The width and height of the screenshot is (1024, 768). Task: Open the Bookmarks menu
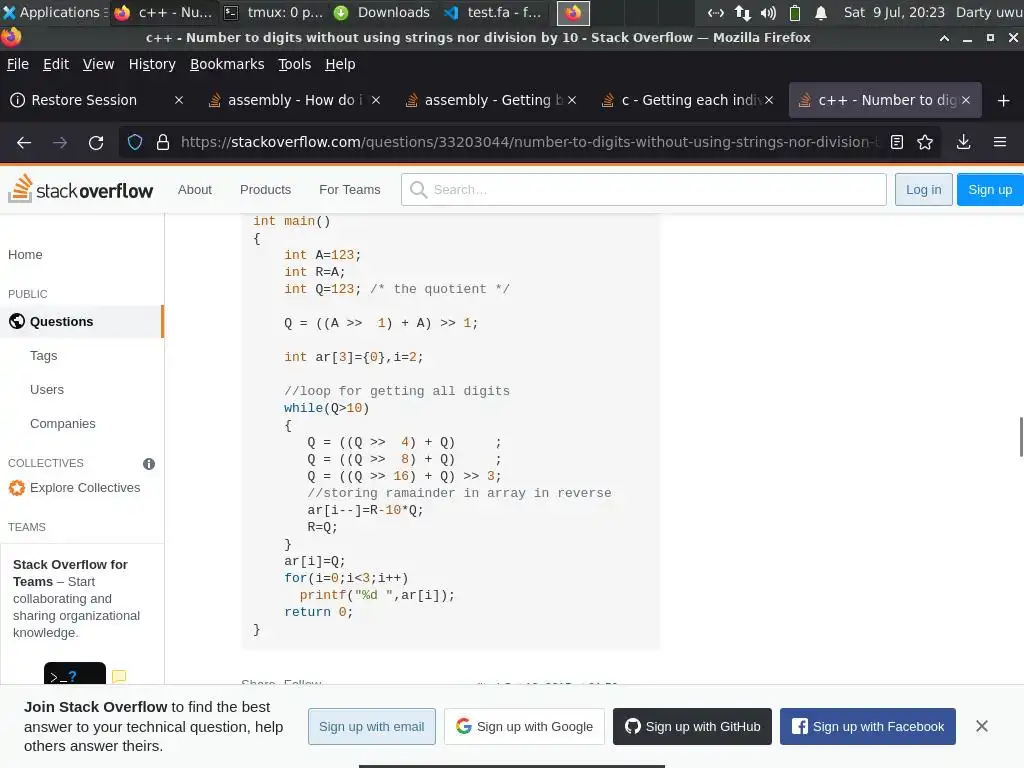point(227,64)
